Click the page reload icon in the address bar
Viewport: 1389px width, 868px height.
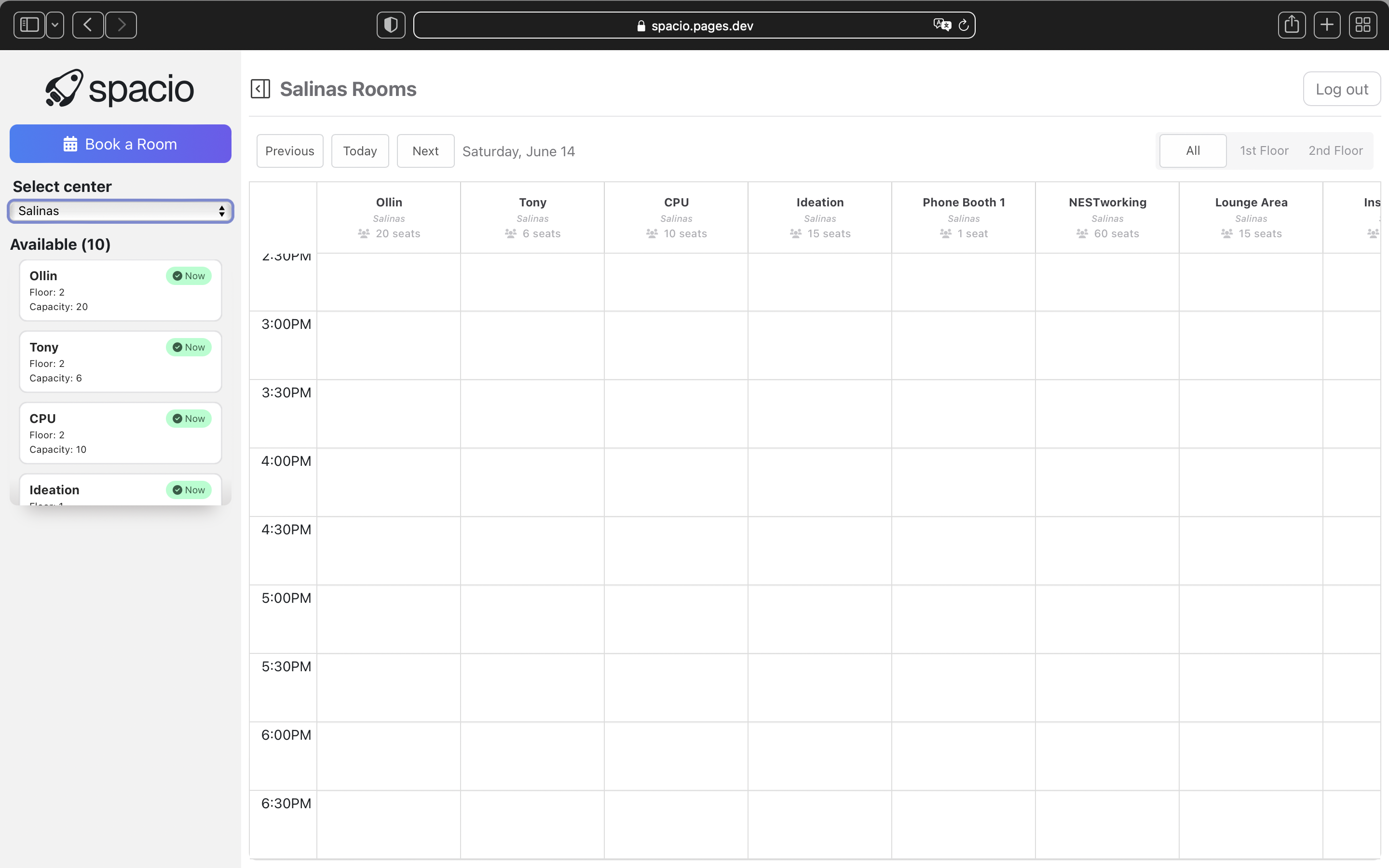963,25
